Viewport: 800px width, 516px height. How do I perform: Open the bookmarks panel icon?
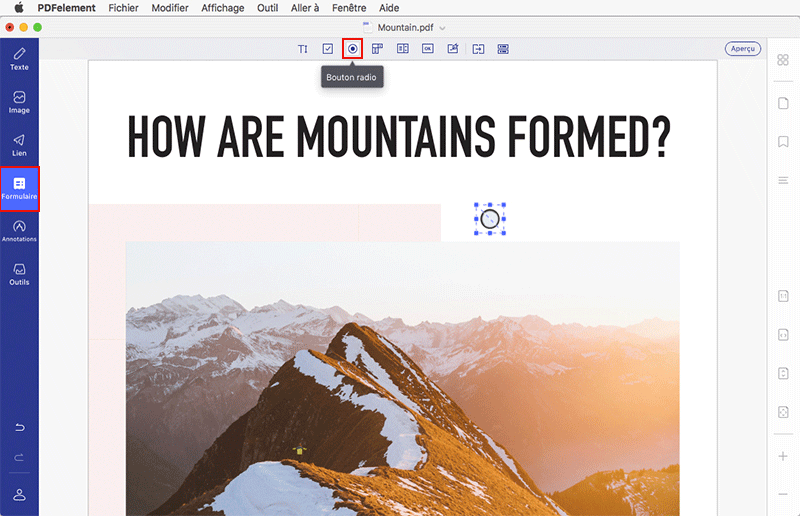783,141
